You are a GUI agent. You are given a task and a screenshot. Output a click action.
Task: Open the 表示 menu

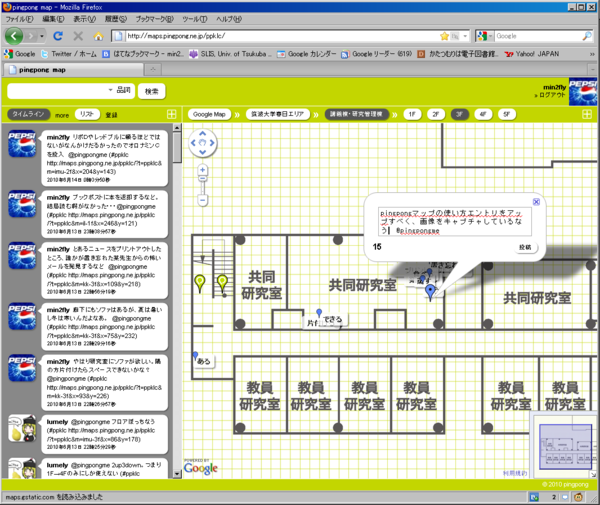(85, 19)
